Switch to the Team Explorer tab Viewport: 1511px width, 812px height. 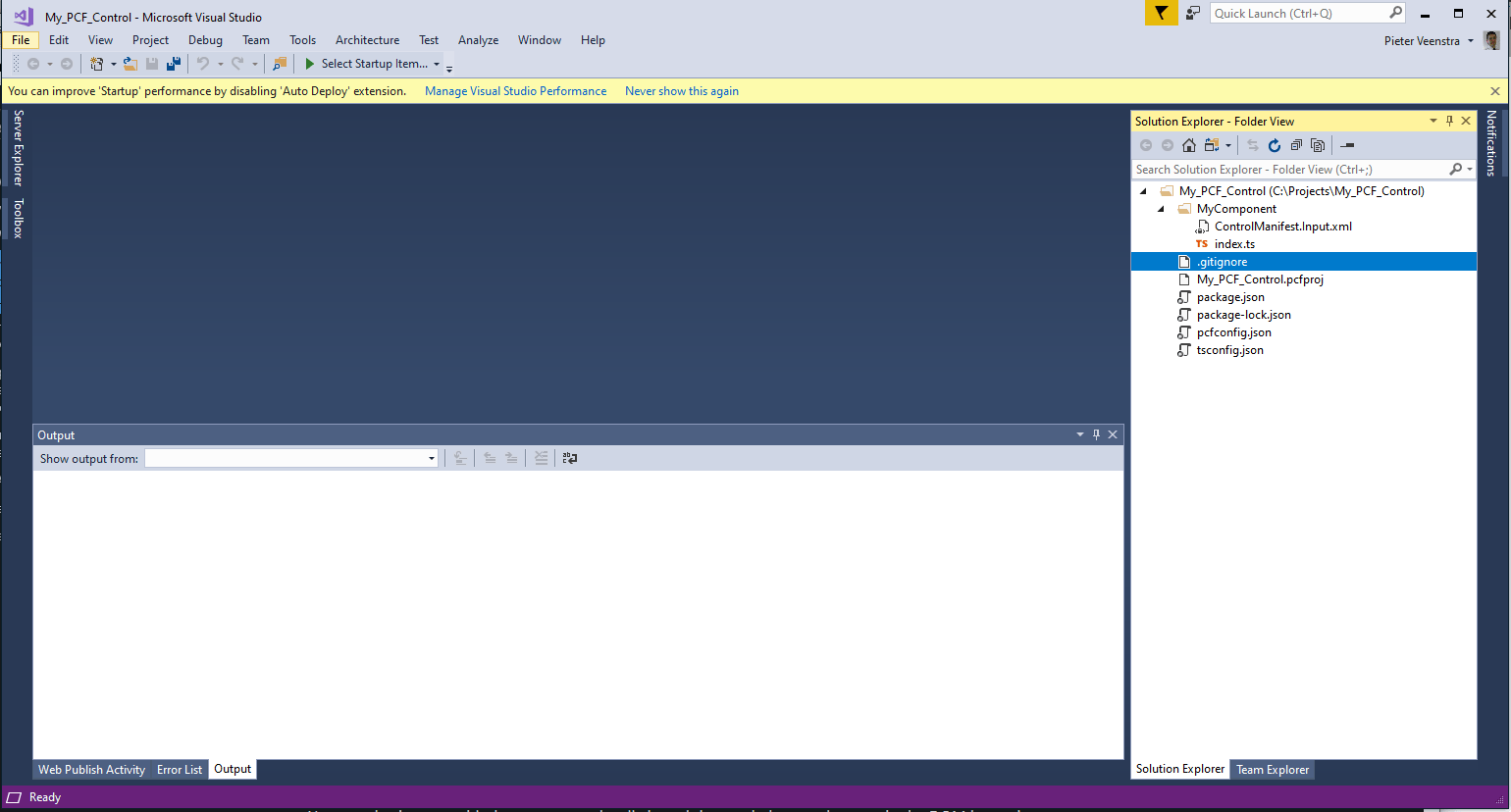pos(1273,770)
